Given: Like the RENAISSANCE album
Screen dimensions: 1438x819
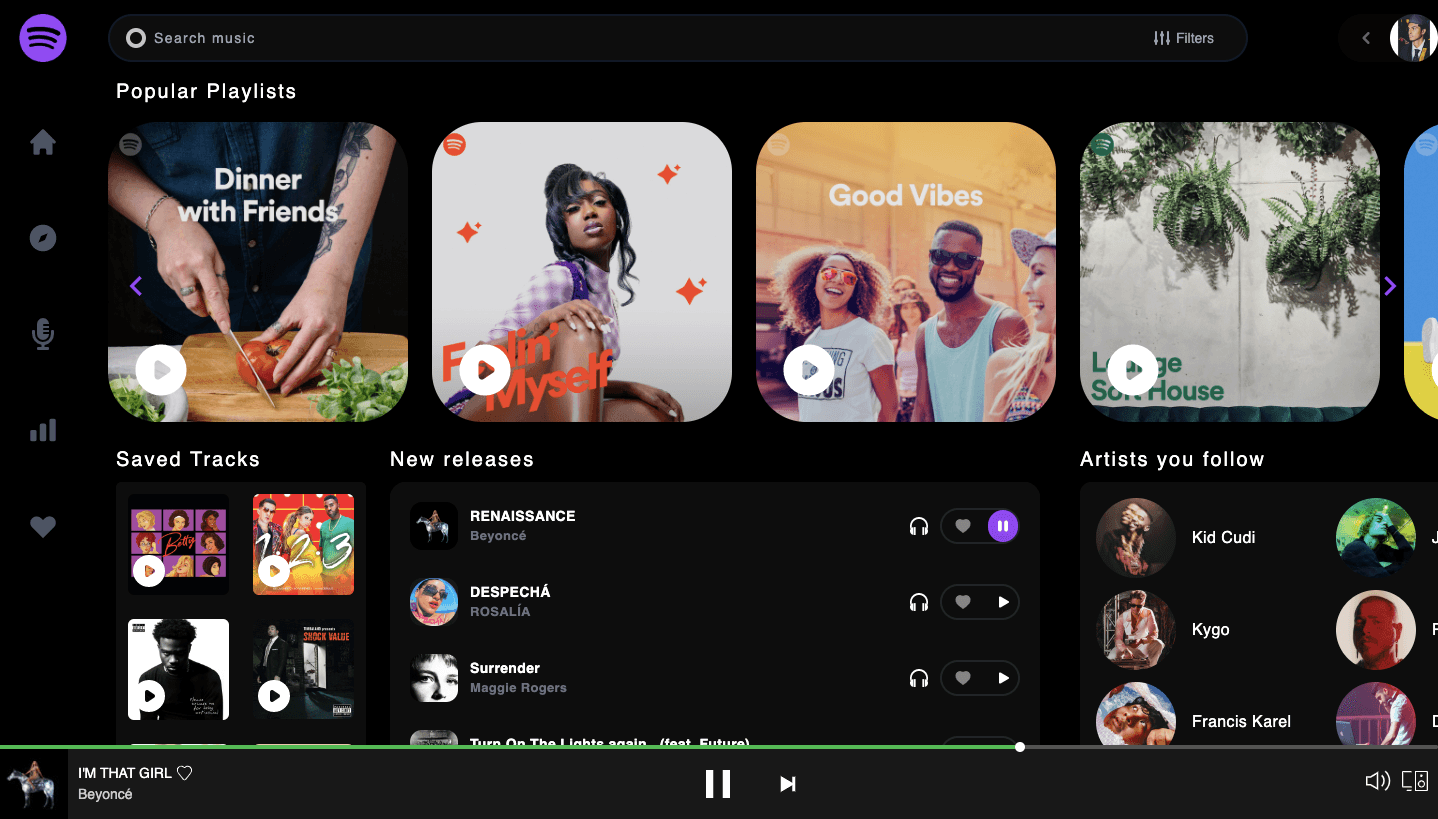Looking at the screenshot, I should (x=963, y=526).
